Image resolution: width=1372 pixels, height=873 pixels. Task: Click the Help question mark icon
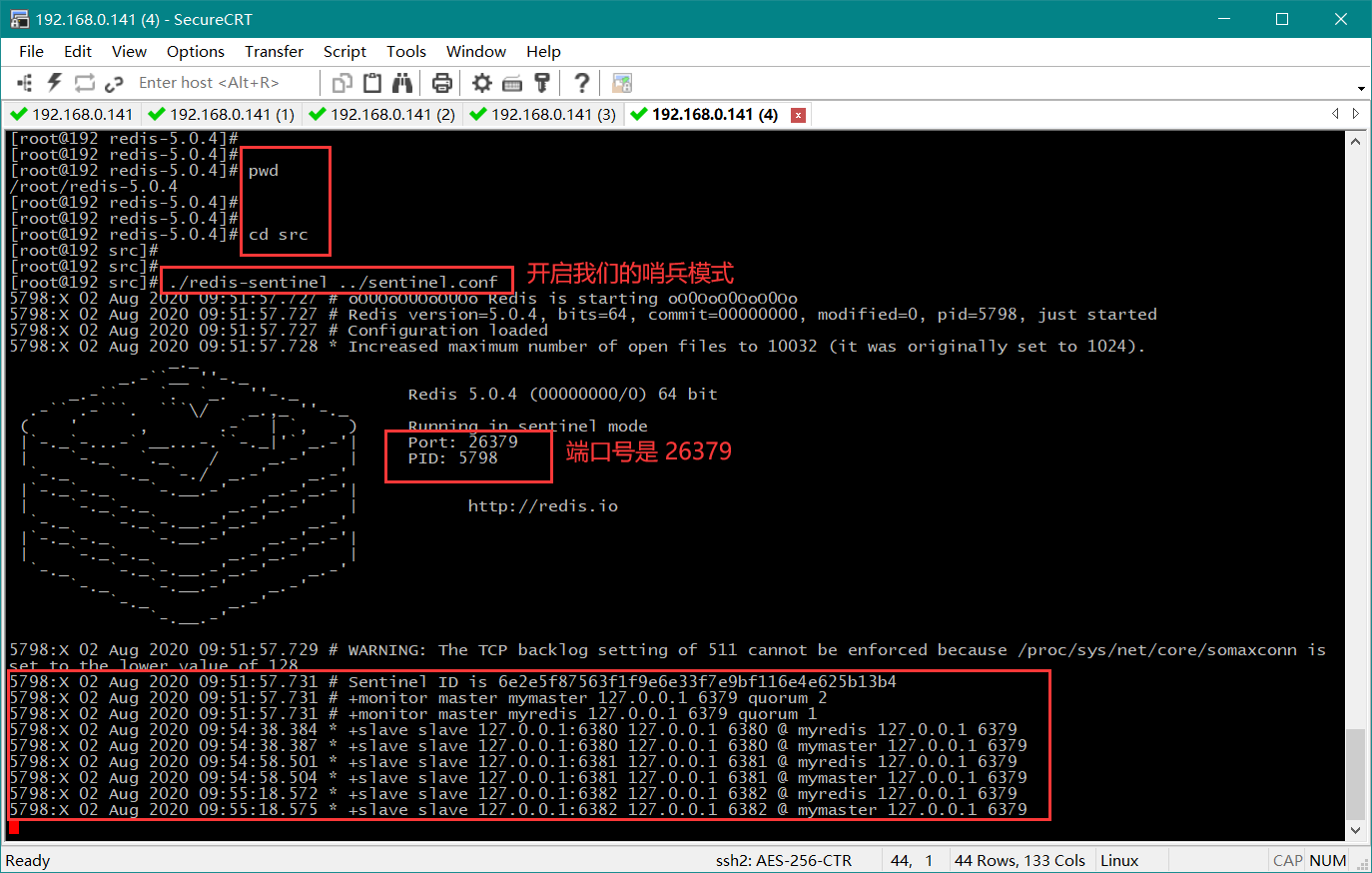pyautogui.click(x=581, y=83)
